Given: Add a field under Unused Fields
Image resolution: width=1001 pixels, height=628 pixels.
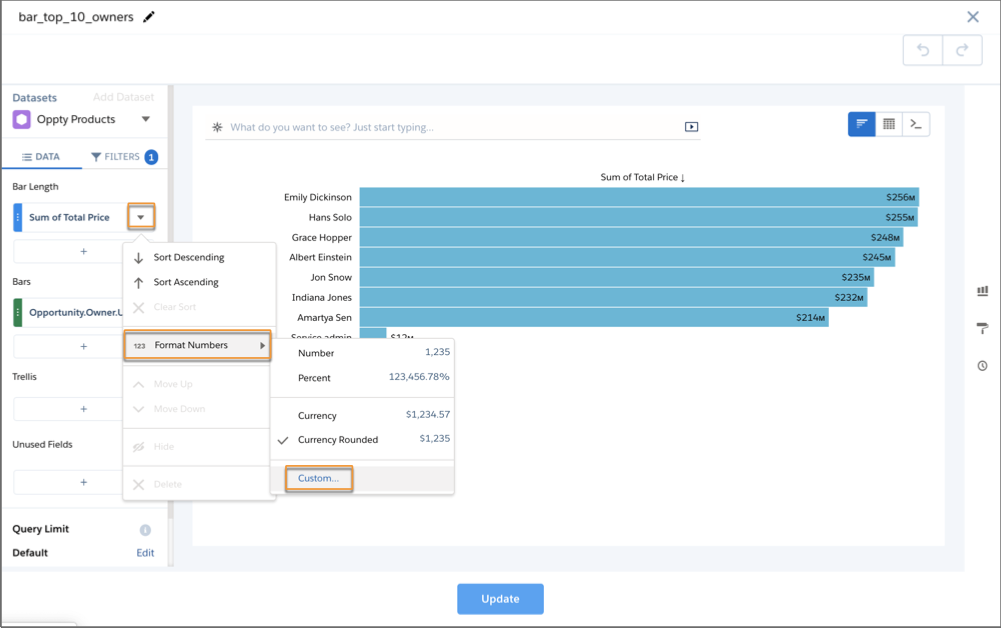Looking at the screenshot, I should 84,482.
